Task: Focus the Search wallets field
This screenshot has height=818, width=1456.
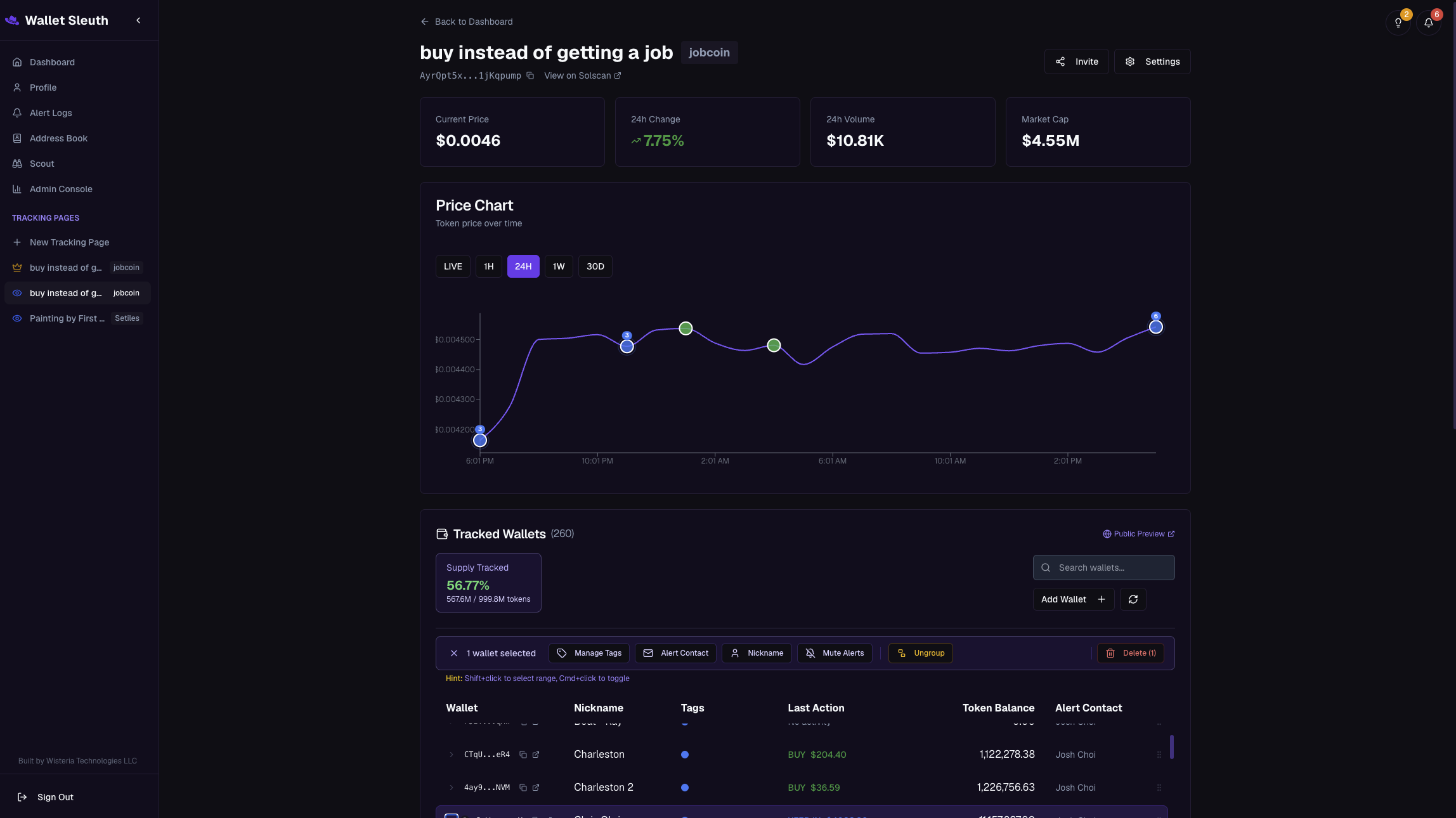Action: [1103, 568]
